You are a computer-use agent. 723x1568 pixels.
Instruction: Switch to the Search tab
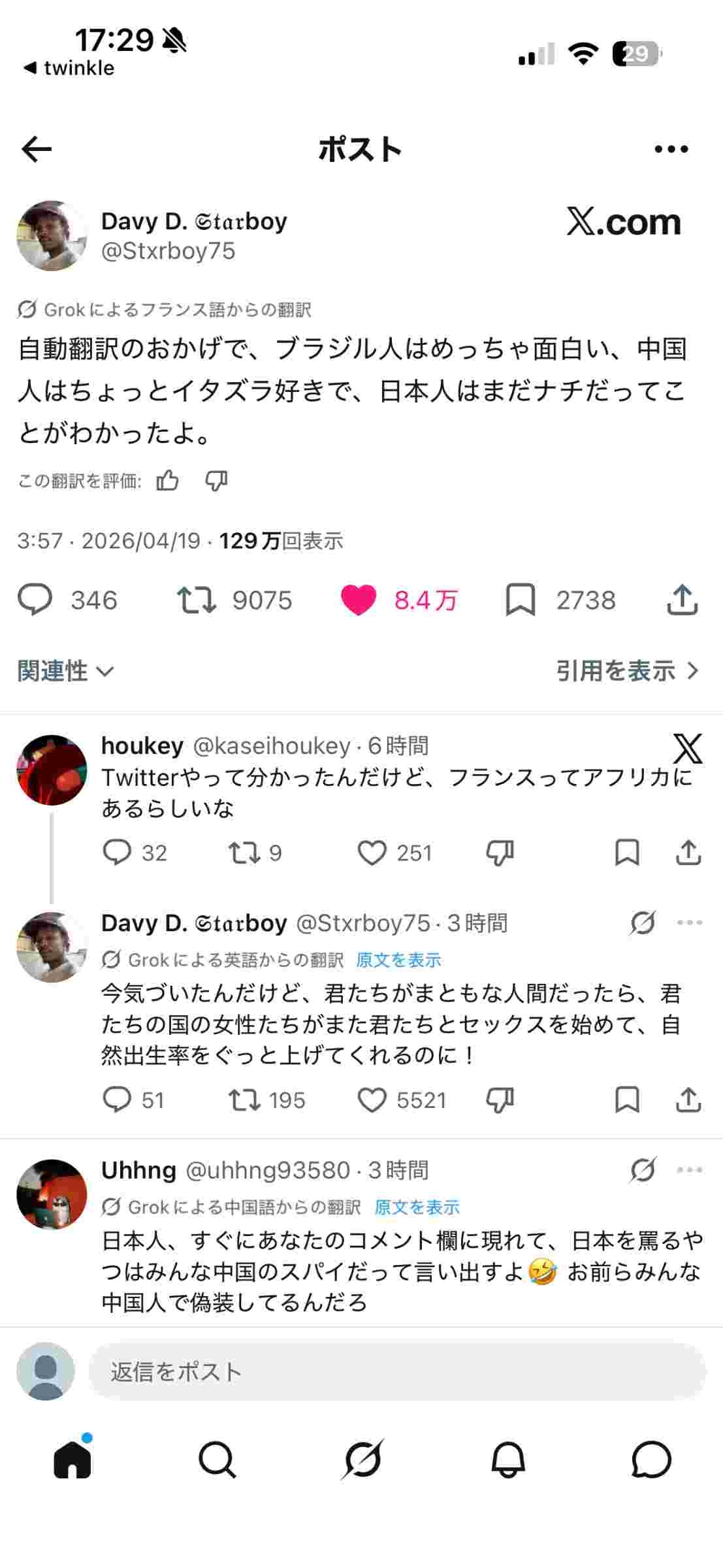[x=217, y=1459]
